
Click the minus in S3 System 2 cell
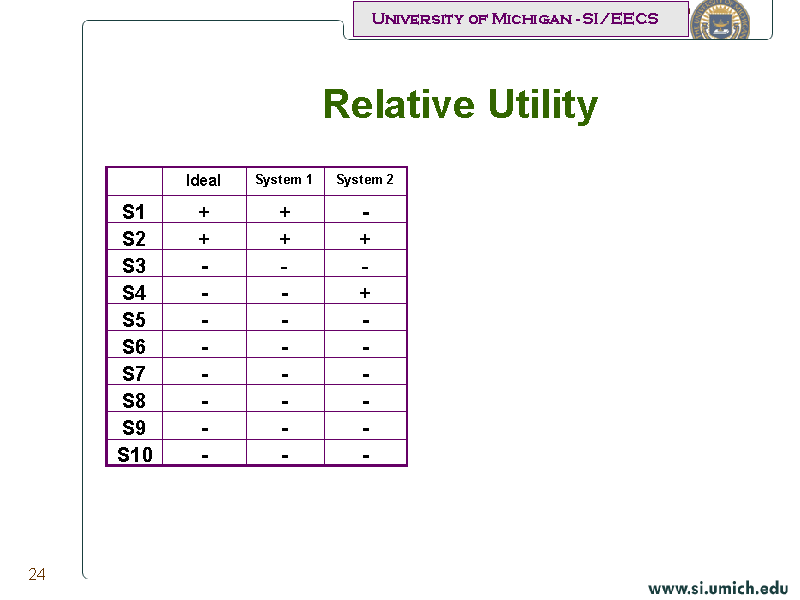365,267
